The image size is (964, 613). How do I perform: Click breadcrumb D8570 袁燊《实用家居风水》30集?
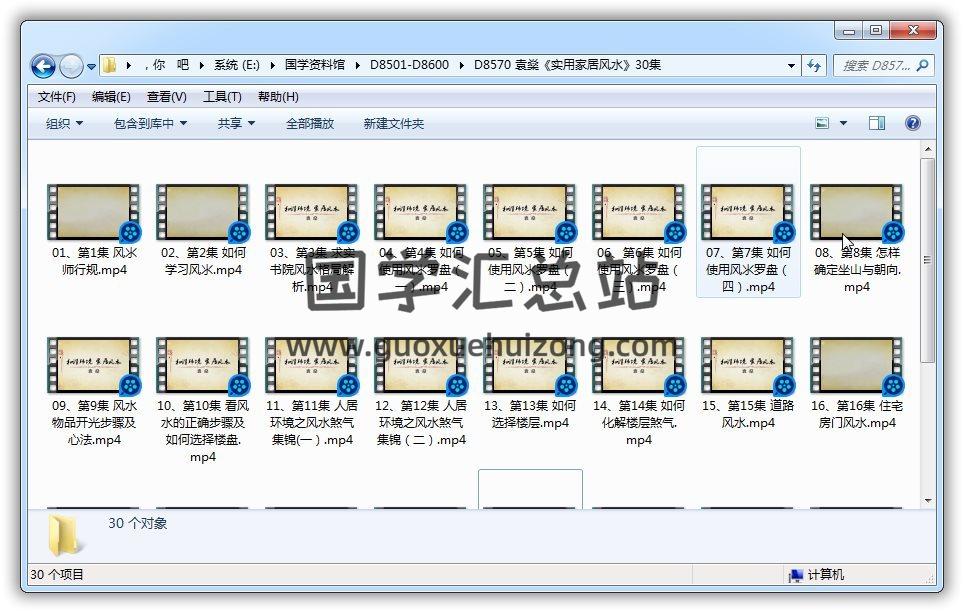click(567, 65)
